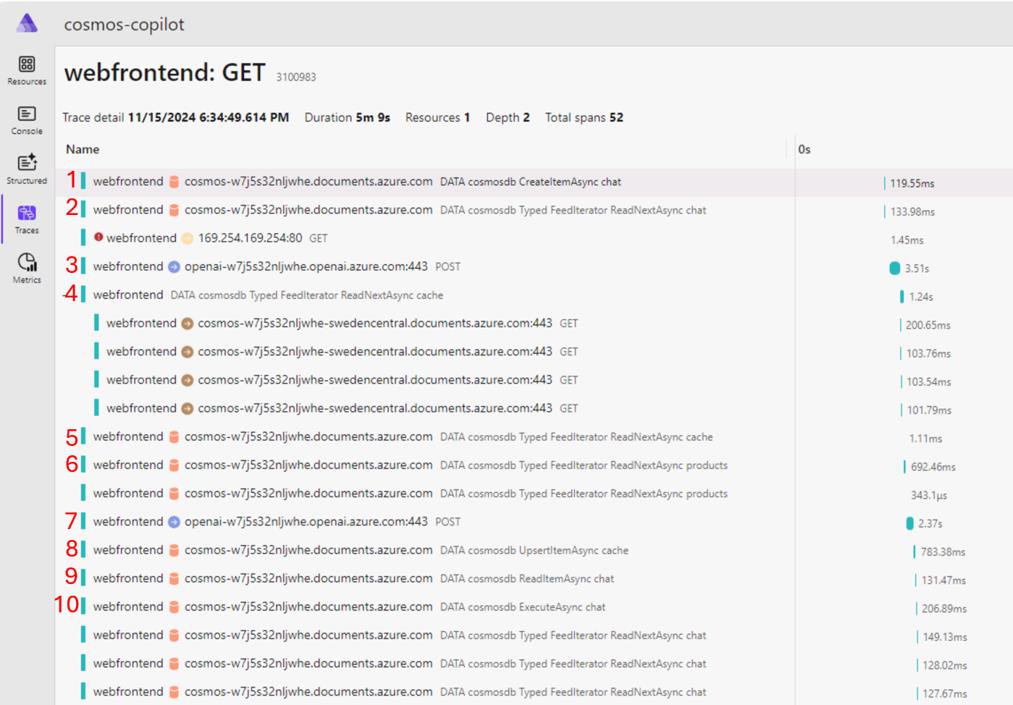The width and height of the screenshot is (1013, 705).
Task: Click the '0s' timeline header label
Action: tap(804, 149)
